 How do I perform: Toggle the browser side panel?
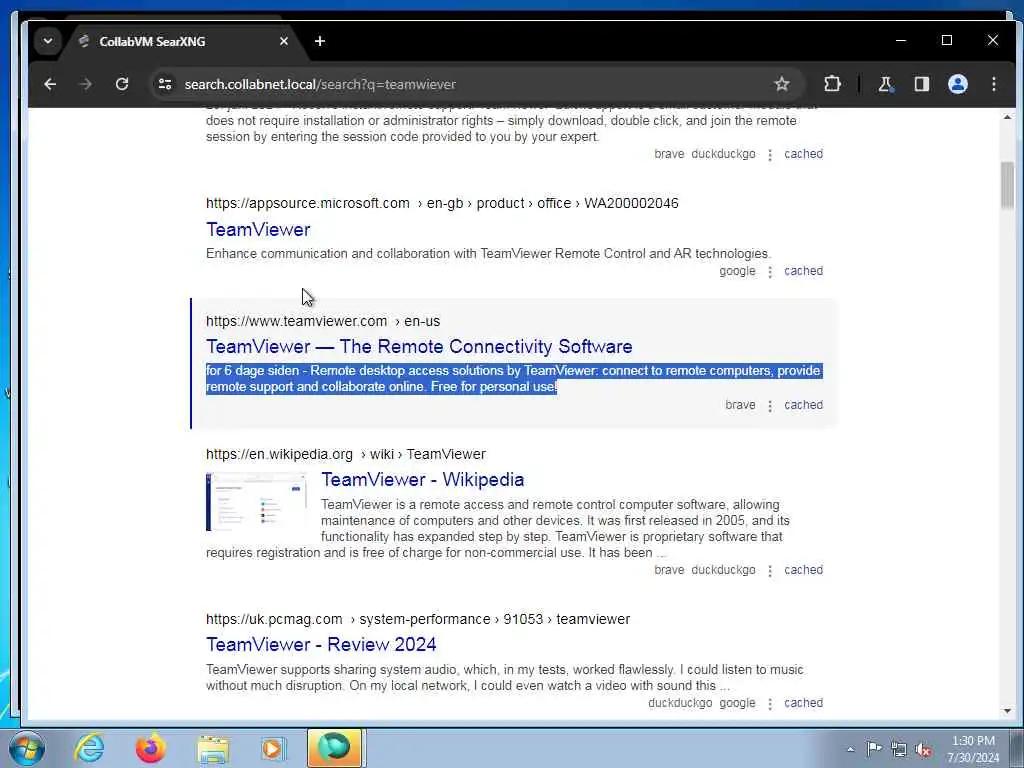[x=921, y=84]
